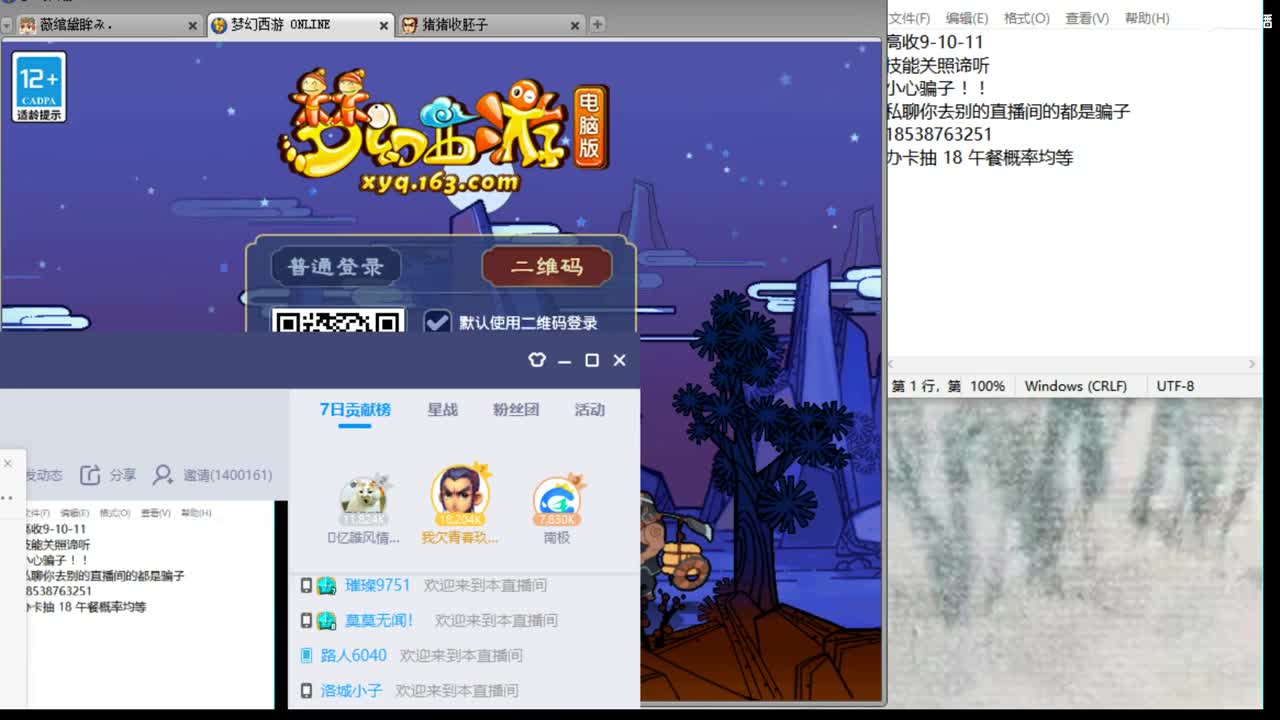
Task: Close the first game tab 薇绾缬眸
Action: 193,26
